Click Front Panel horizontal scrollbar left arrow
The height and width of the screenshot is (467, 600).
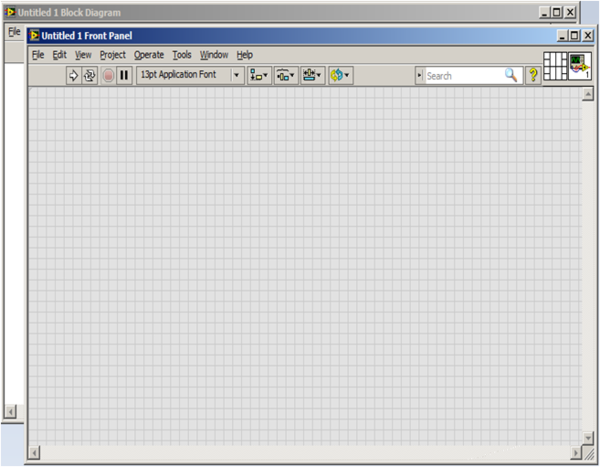coord(34,453)
